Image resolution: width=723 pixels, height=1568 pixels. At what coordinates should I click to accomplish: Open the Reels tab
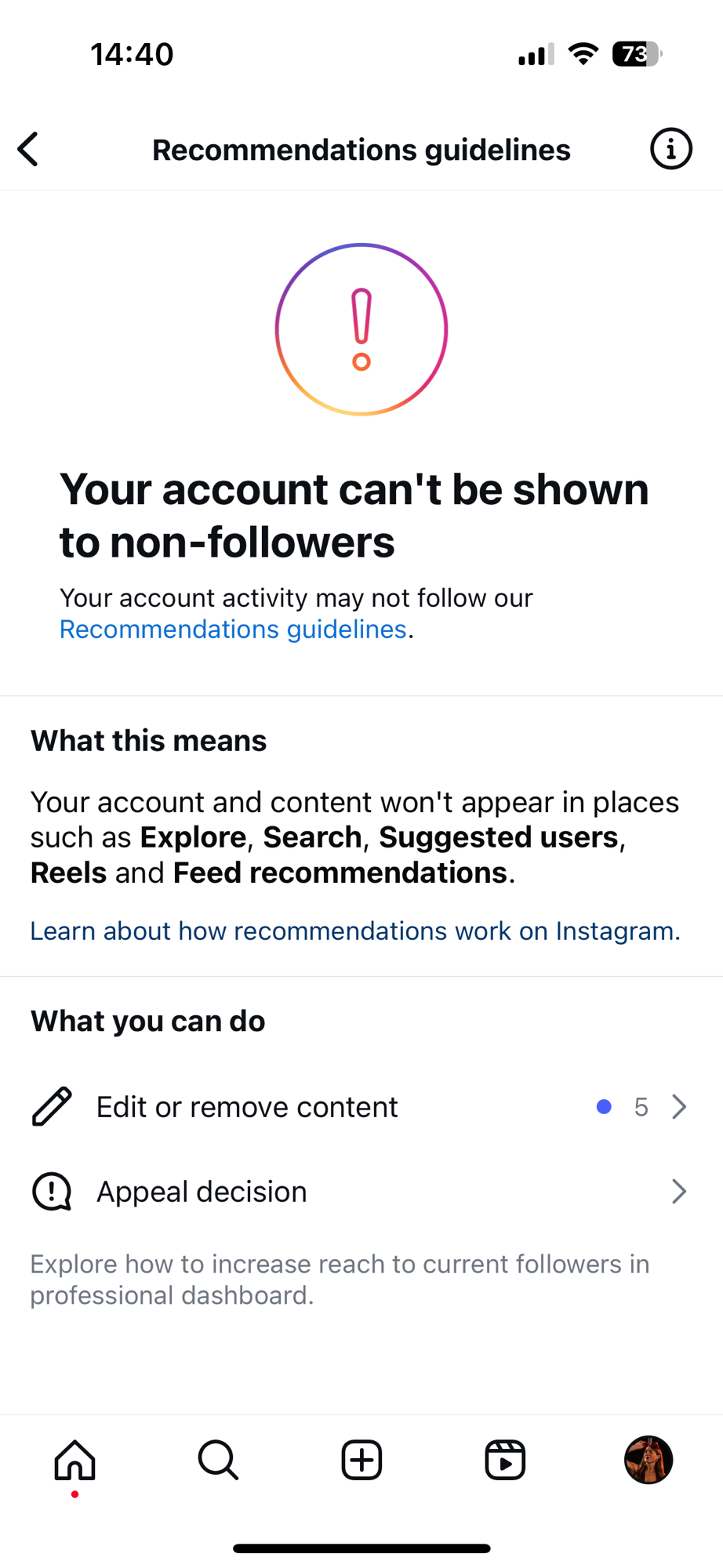(505, 1460)
